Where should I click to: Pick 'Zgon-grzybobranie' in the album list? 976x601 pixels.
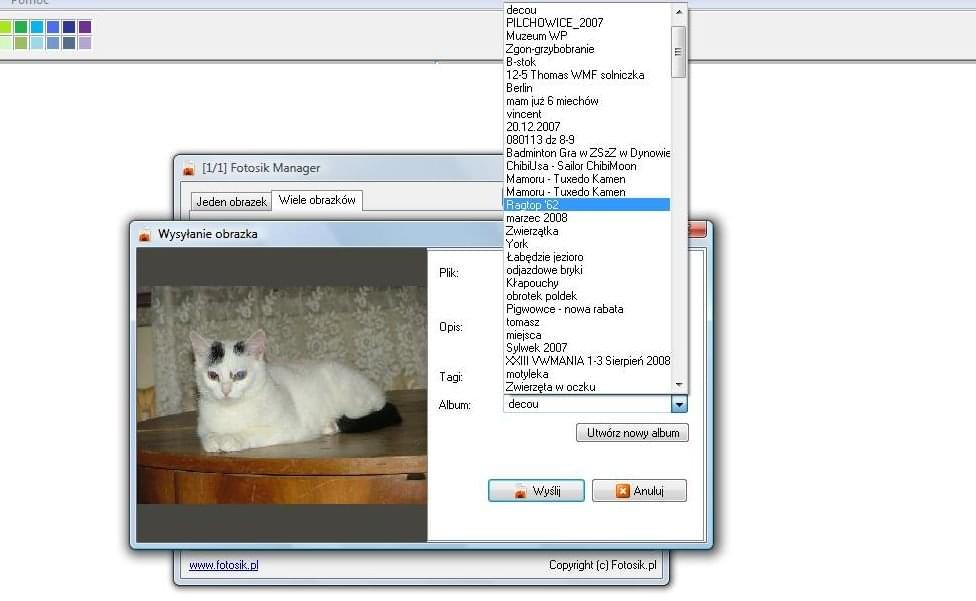(586, 49)
